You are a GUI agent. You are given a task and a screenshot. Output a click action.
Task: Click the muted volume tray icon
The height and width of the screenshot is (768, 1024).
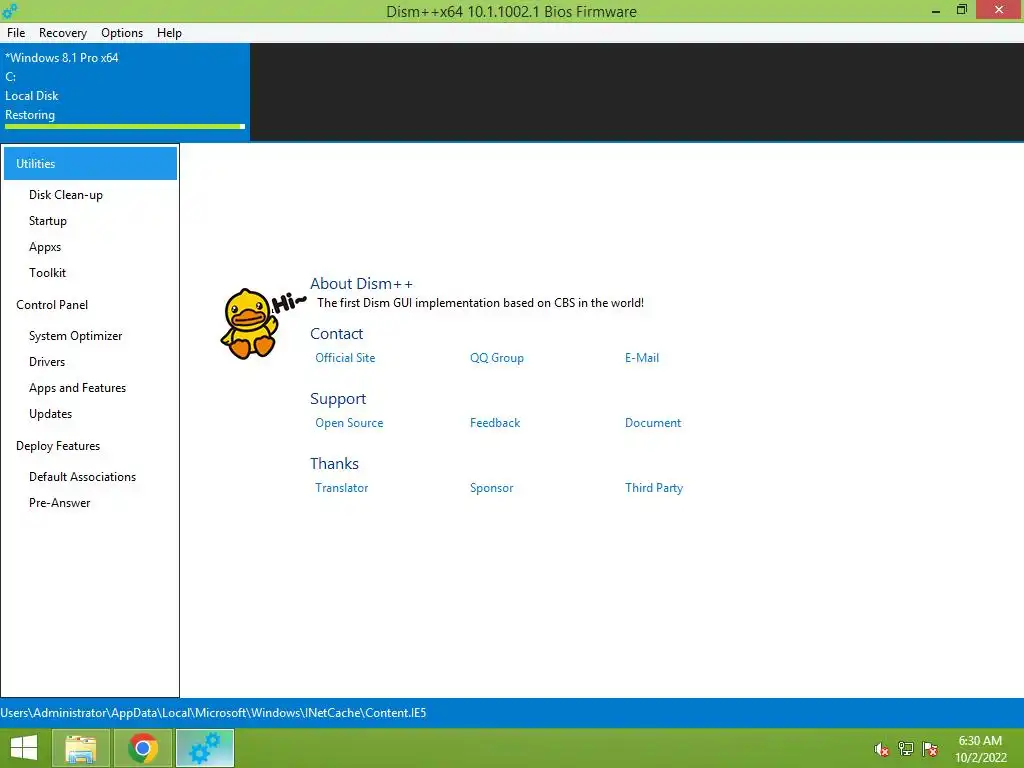click(882, 749)
